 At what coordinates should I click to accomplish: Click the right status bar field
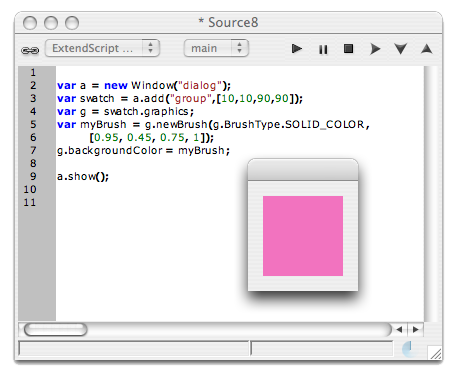pos(322,349)
